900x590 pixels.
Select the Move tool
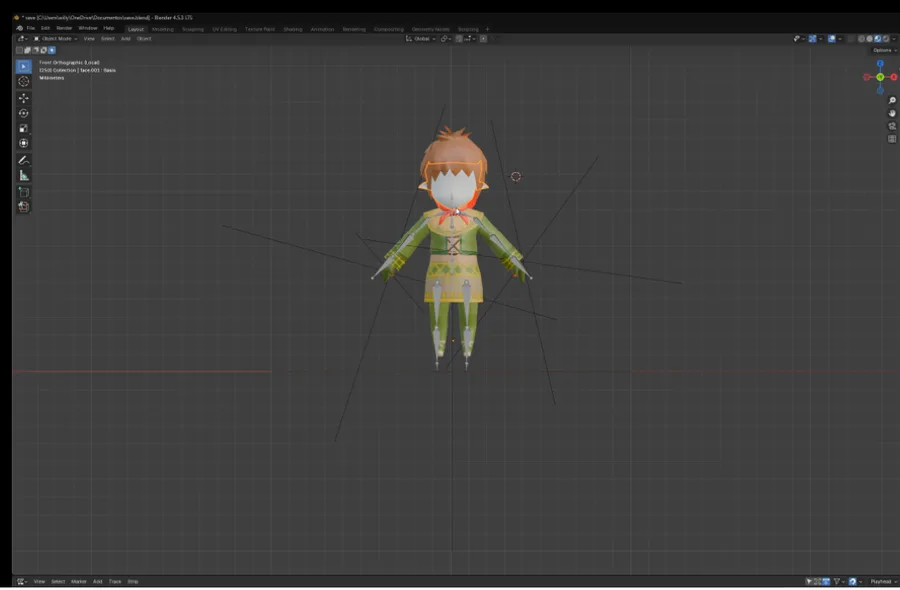[24, 98]
